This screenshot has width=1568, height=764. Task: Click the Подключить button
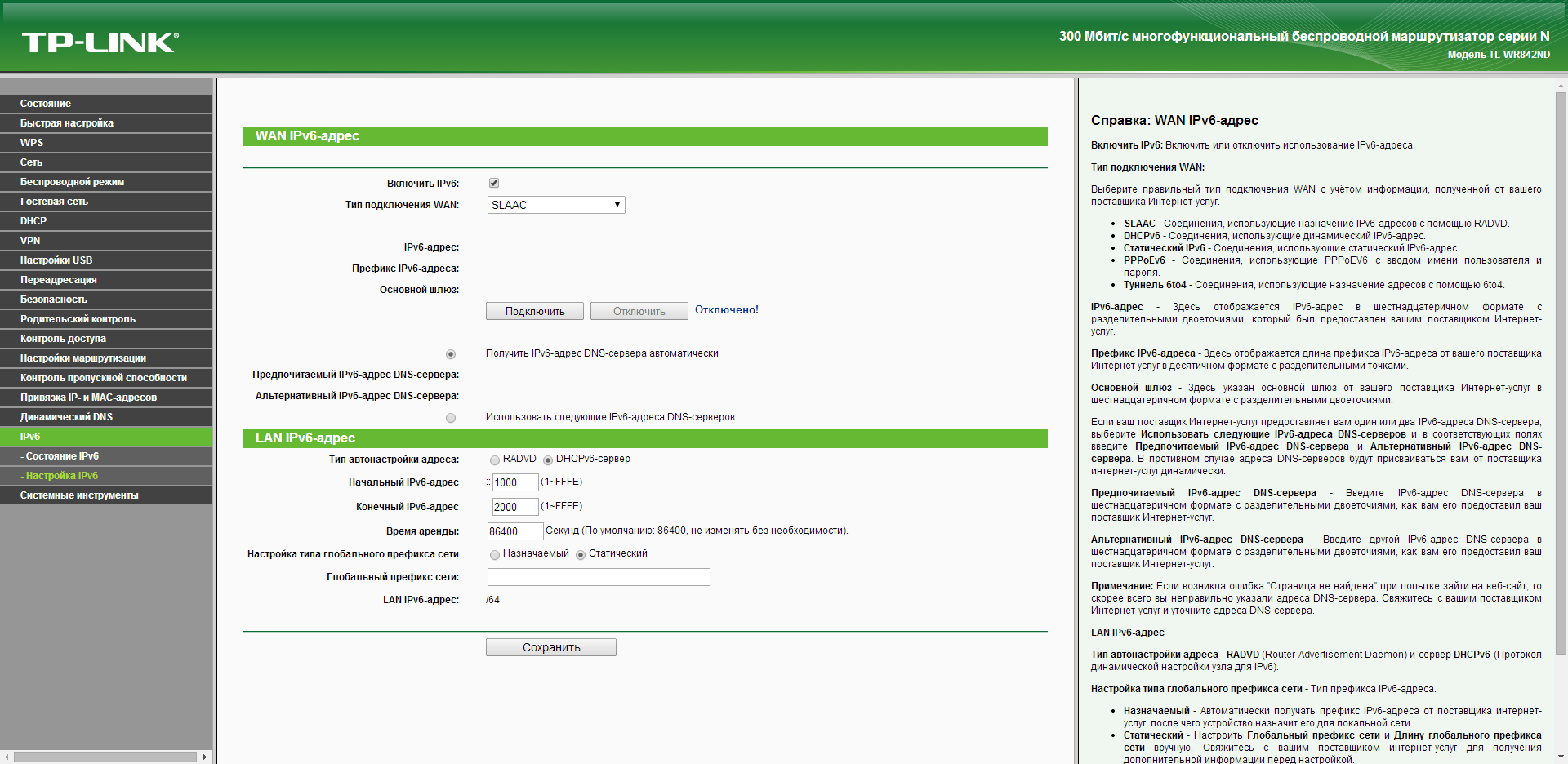[x=535, y=311]
